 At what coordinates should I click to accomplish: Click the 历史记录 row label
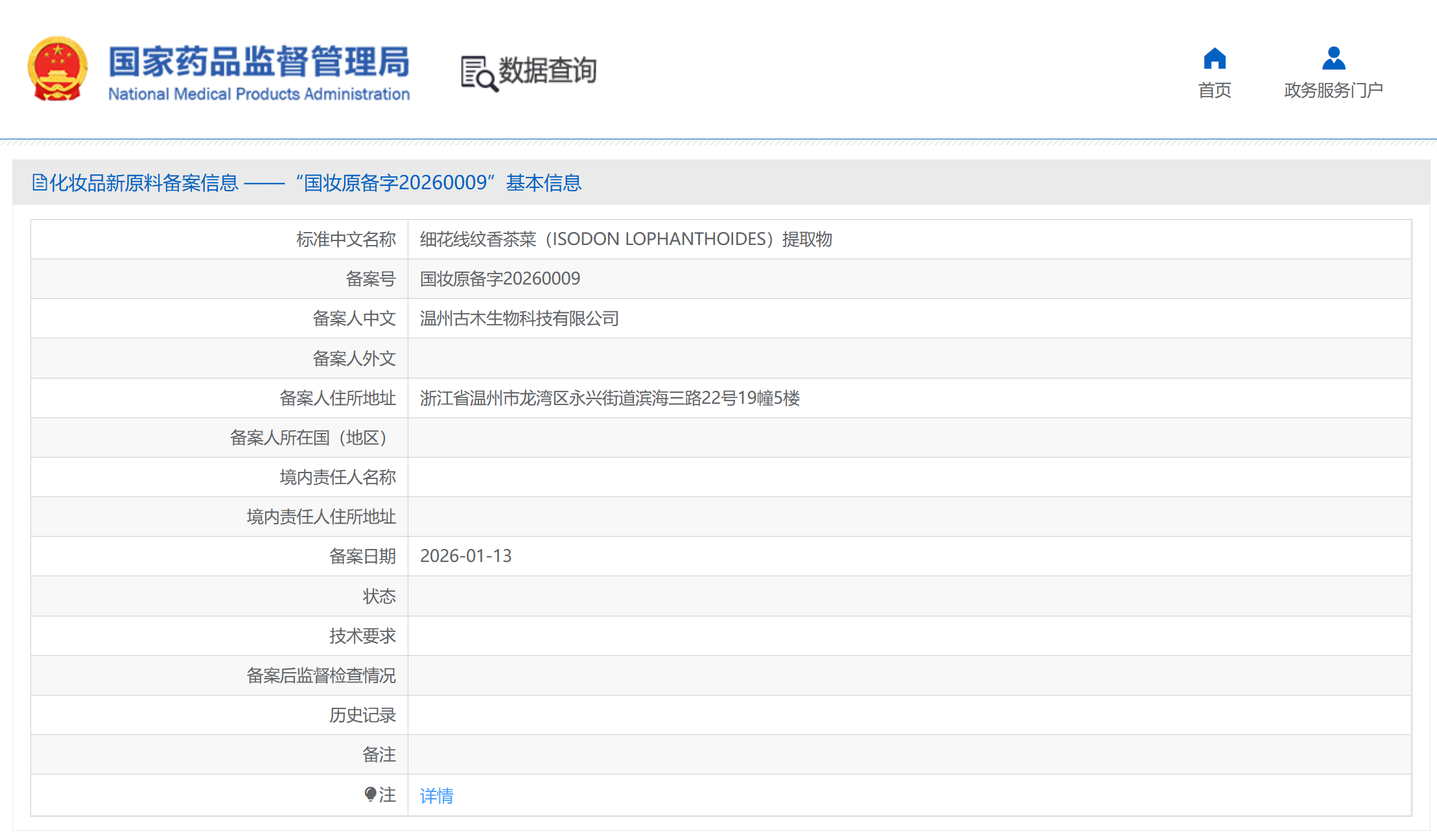pos(362,715)
